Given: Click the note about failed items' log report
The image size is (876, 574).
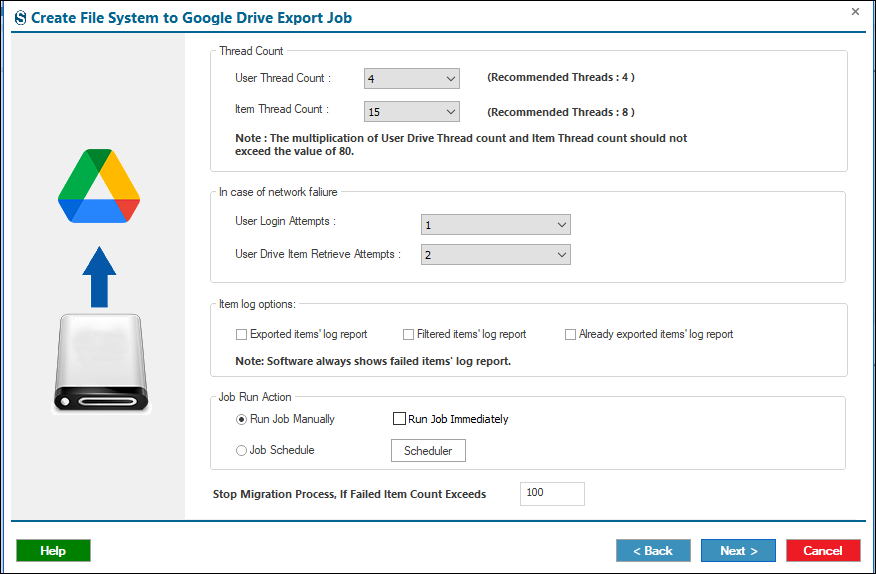Looking at the screenshot, I should (373, 361).
